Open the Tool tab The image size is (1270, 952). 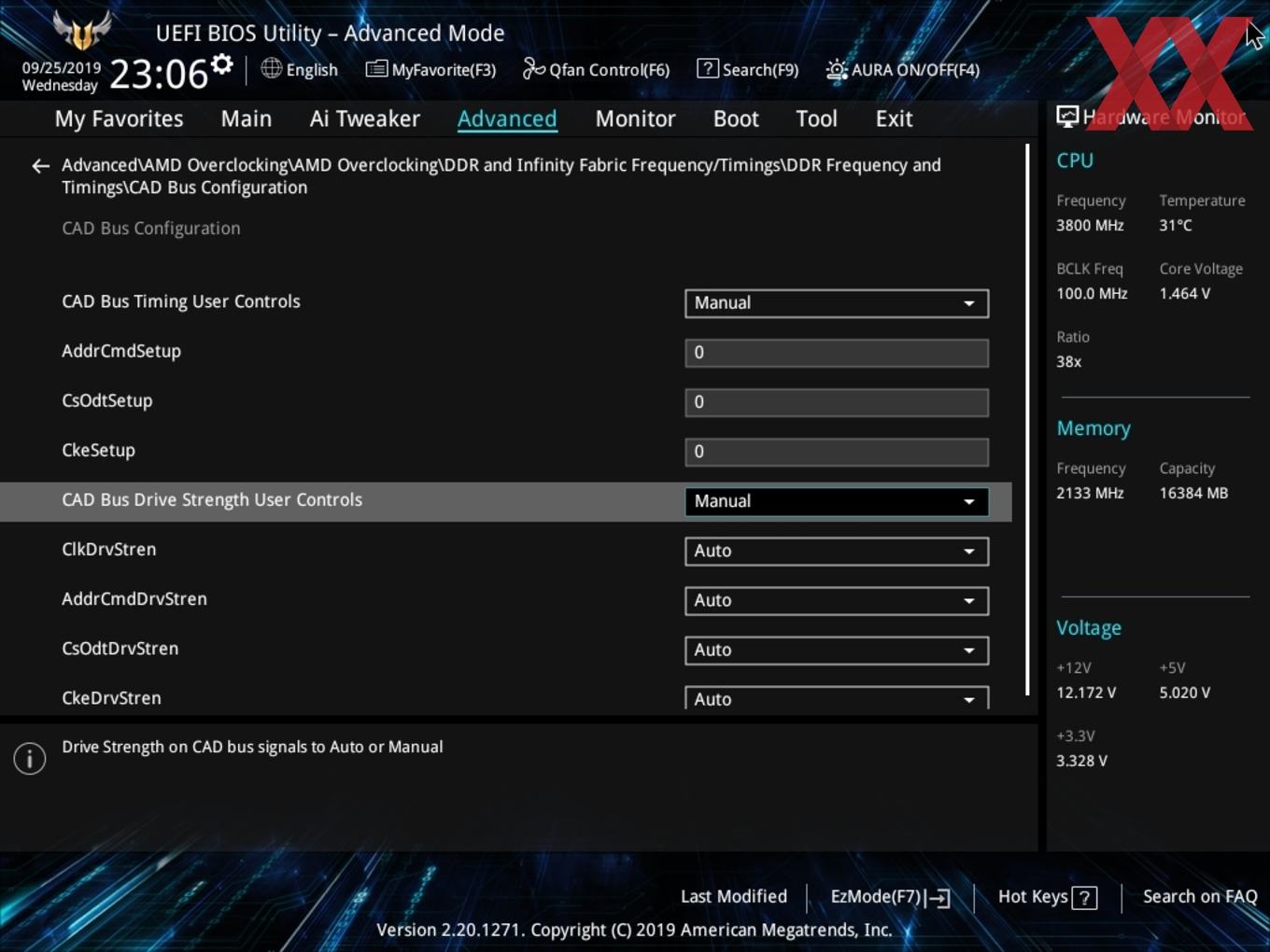[x=816, y=119]
